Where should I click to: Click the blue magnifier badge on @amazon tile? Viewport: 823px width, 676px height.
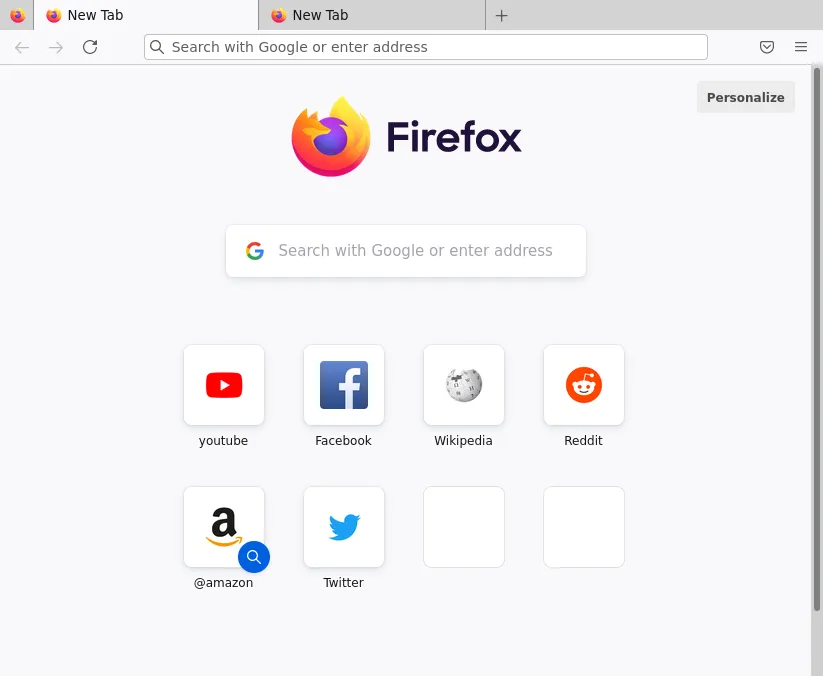tap(254, 557)
